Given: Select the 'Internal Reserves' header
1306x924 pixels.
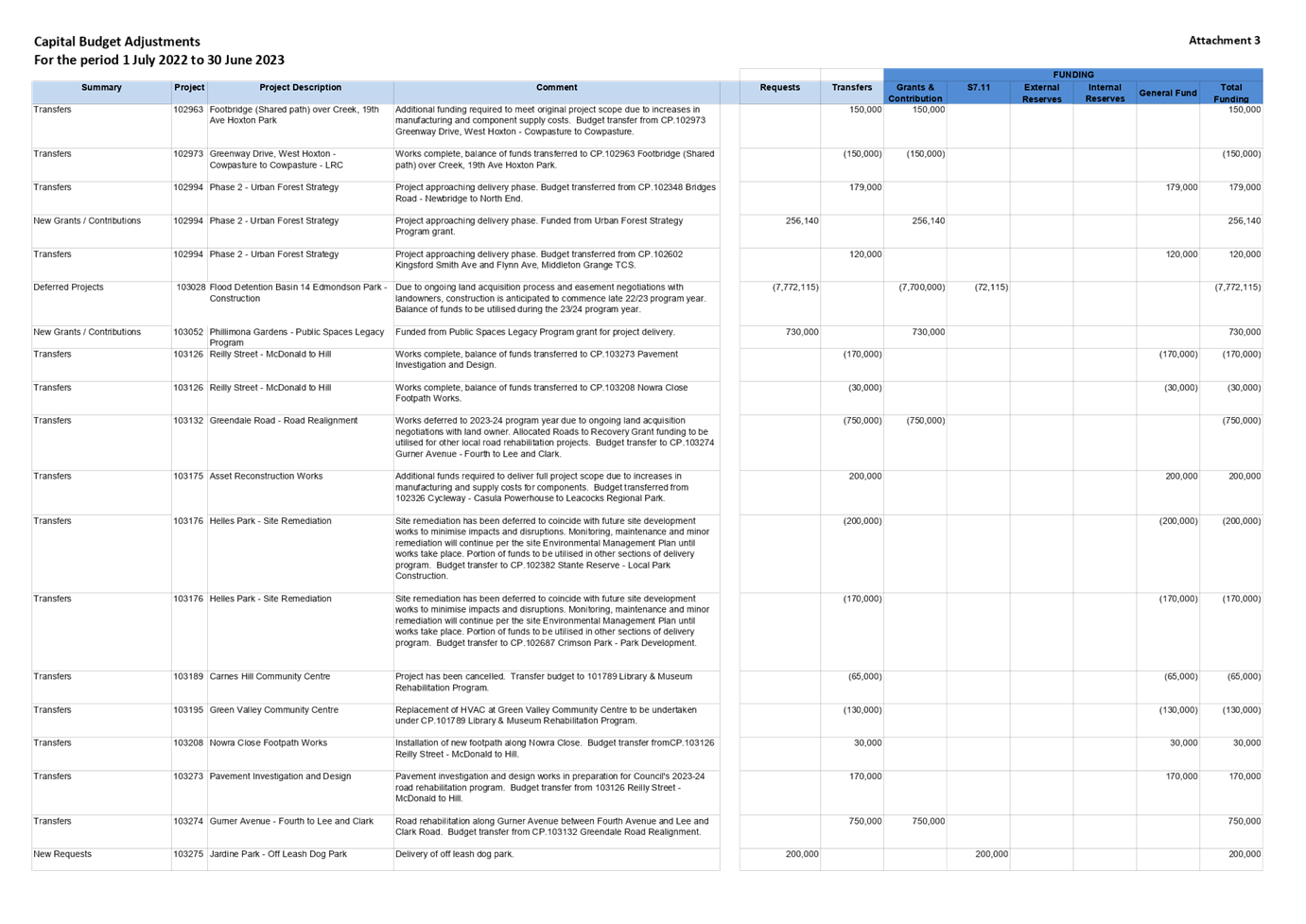Looking at the screenshot, I should [x=1105, y=93].
